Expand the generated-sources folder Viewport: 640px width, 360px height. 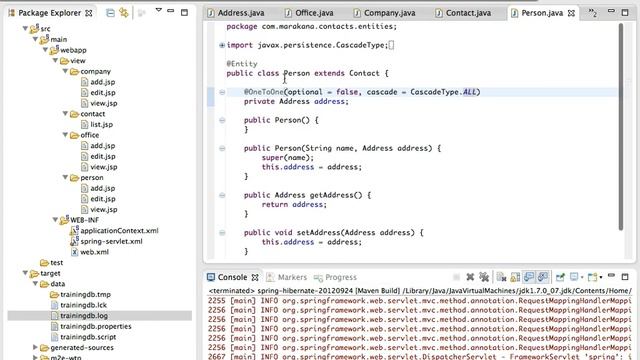point(36,347)
